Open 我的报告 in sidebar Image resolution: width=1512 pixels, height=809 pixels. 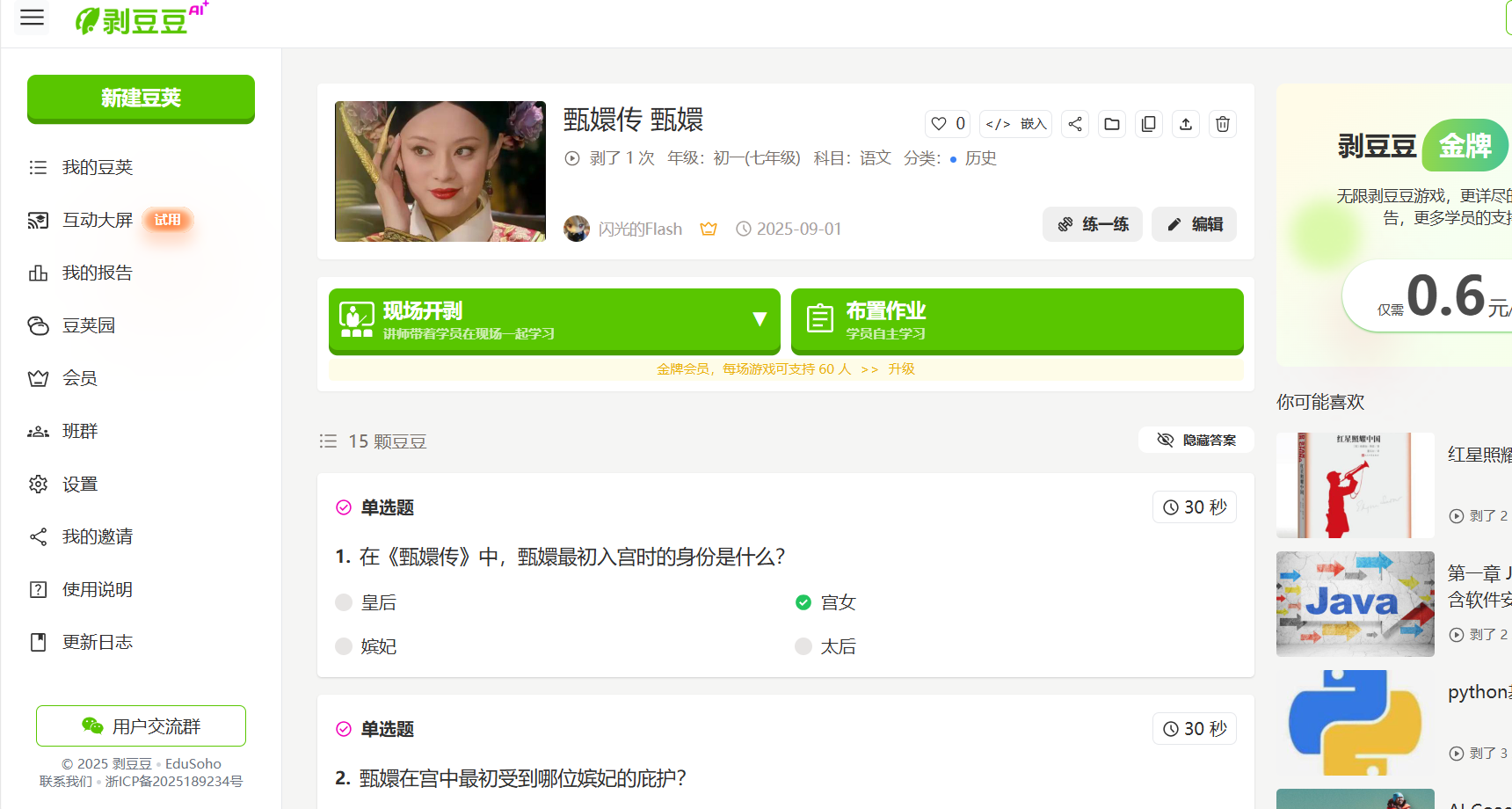click(x=97, y=273)
